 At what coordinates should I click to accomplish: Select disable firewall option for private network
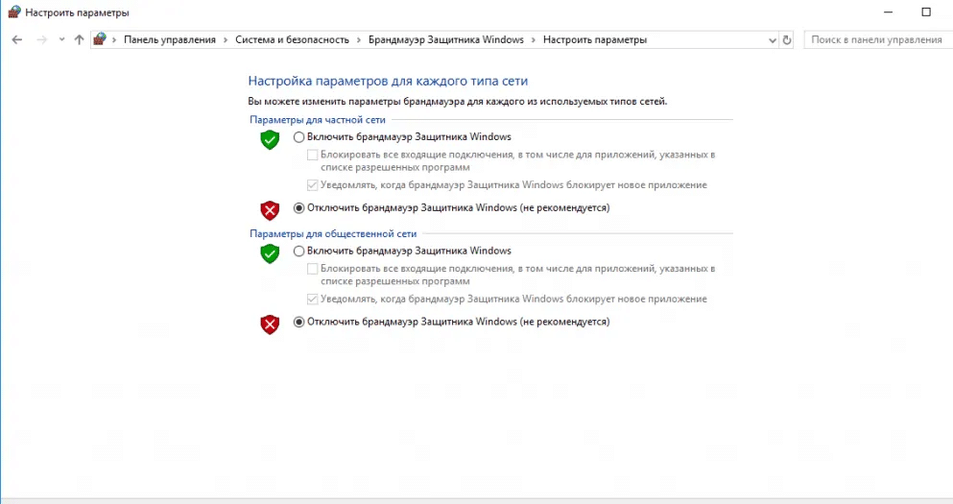(x=299, y=208)
